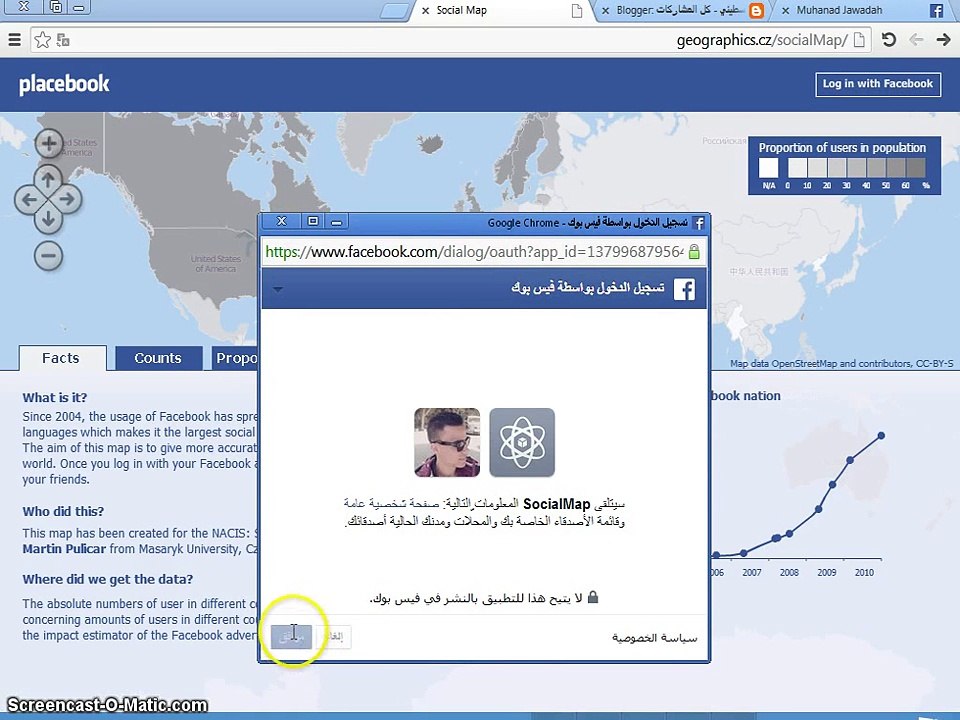Click the translate page icon in address bar
This screenshot has width=960, height=720.
click(x=62, y=40)
